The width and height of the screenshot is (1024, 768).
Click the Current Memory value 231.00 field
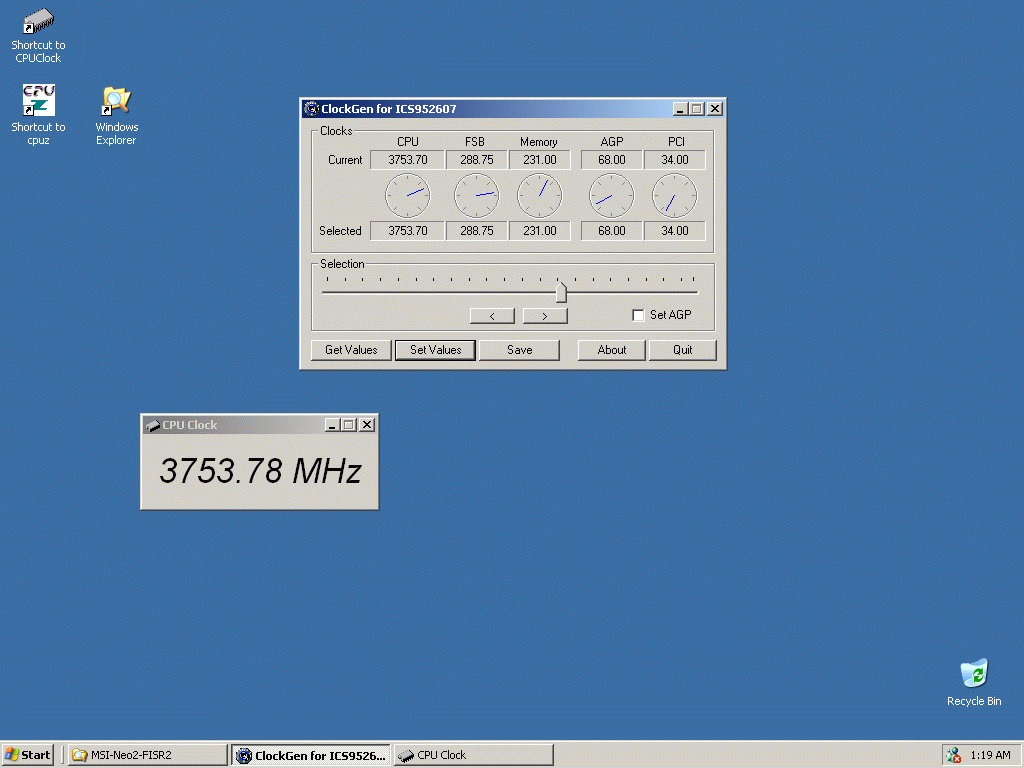(x=539, y=160)
